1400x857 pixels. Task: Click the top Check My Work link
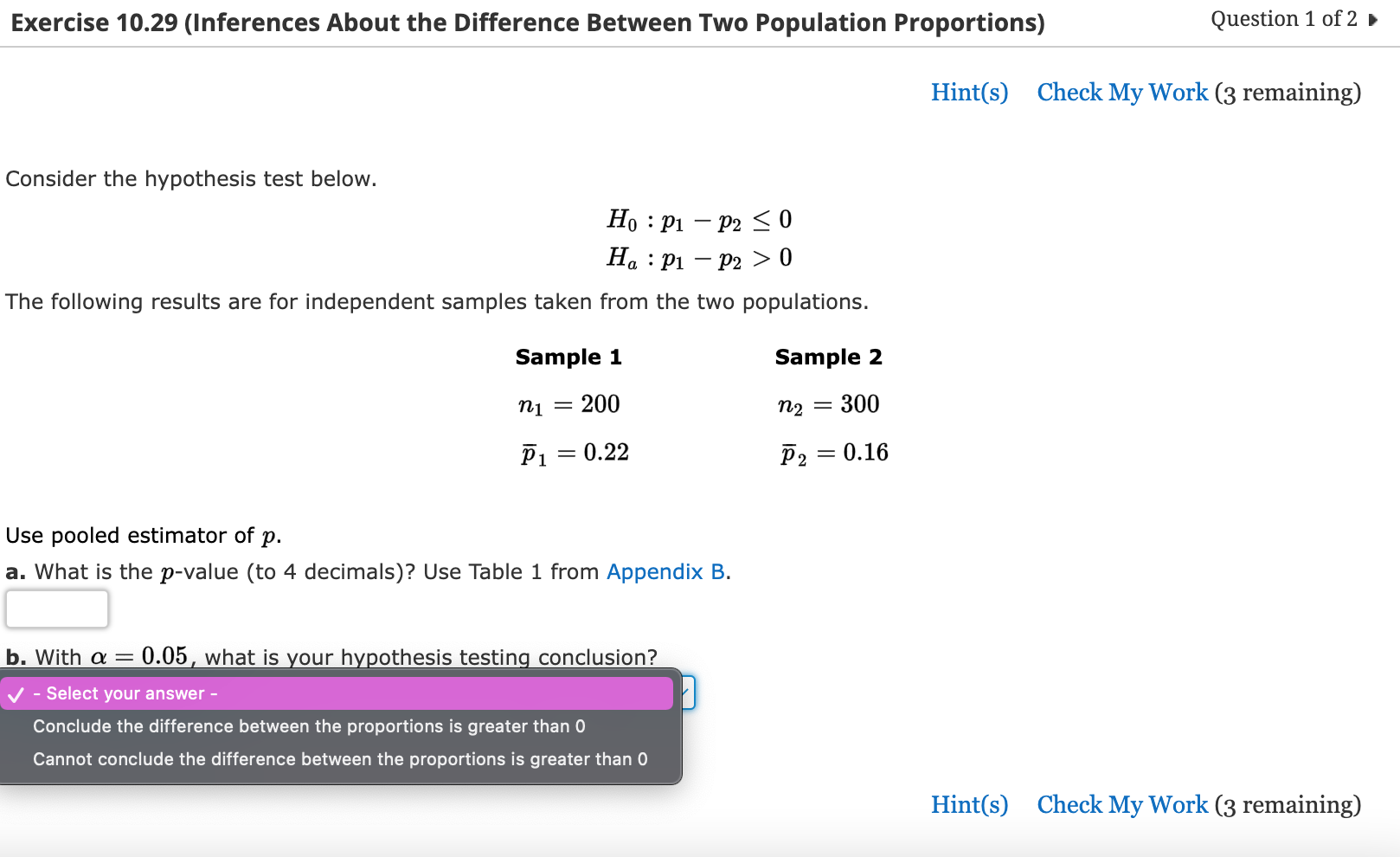coord(1122,93)
